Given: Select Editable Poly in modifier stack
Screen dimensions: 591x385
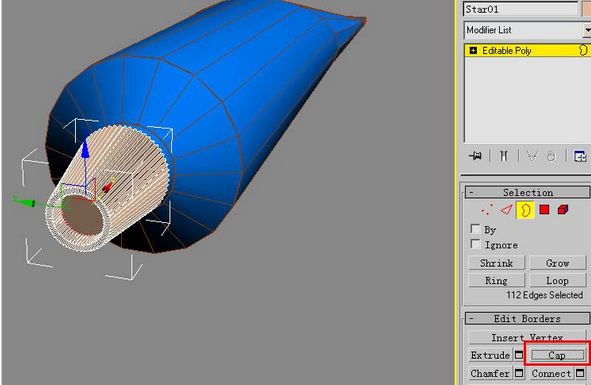Looking at the screenshot, I should pyautogui.click(x=527, y=51).
